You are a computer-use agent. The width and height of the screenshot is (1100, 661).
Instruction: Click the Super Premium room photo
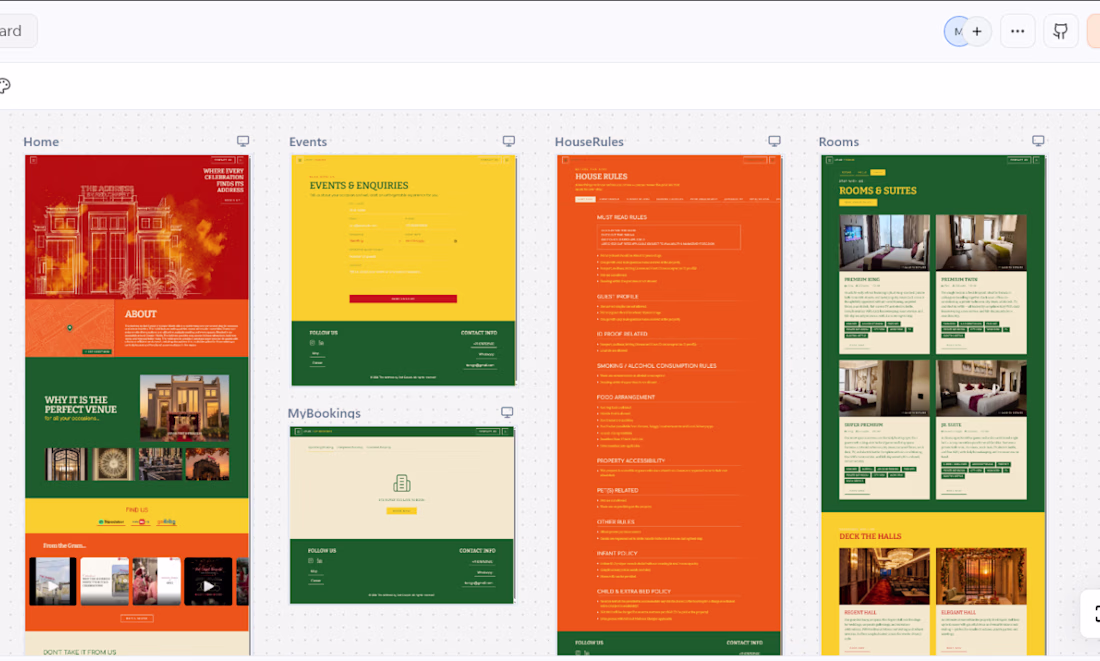point(884,389)
